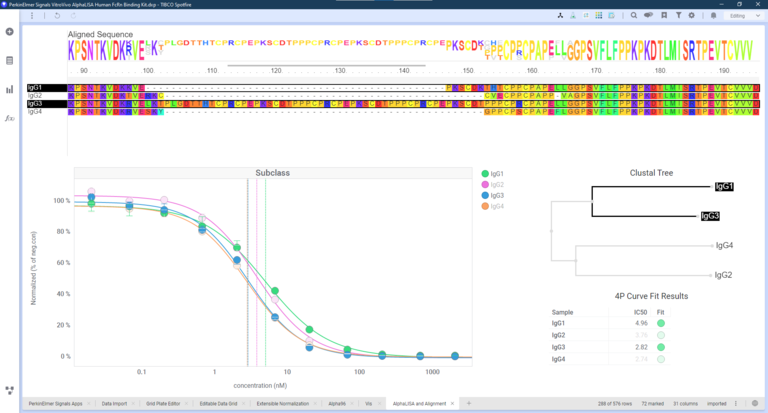Image resolution: width=768 pixels, height=413 pixels.
Task: Select the IgG1 row label in sequence alignment
Action: coord(35,88)
